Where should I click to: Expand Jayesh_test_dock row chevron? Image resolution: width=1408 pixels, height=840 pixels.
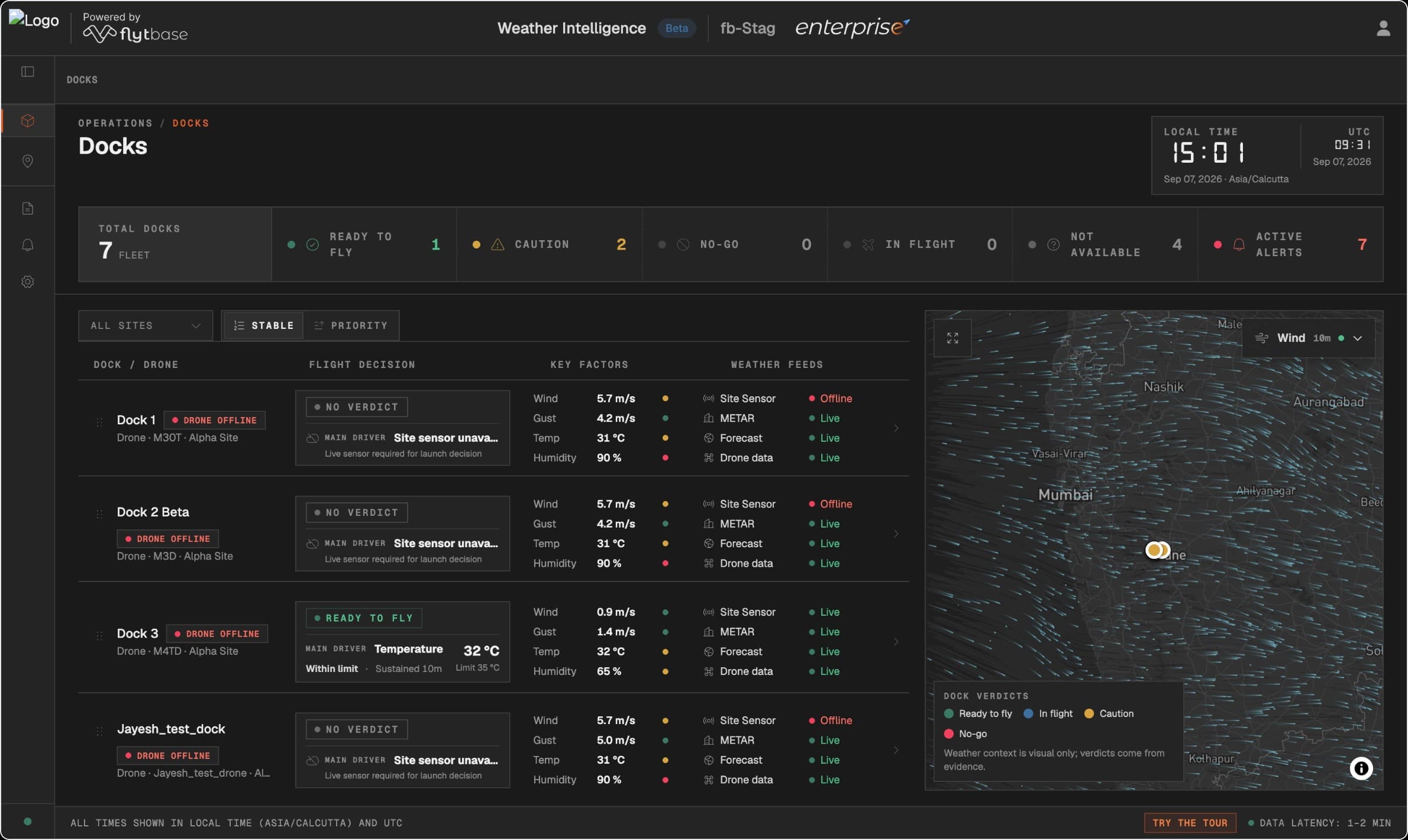point(896,750)
